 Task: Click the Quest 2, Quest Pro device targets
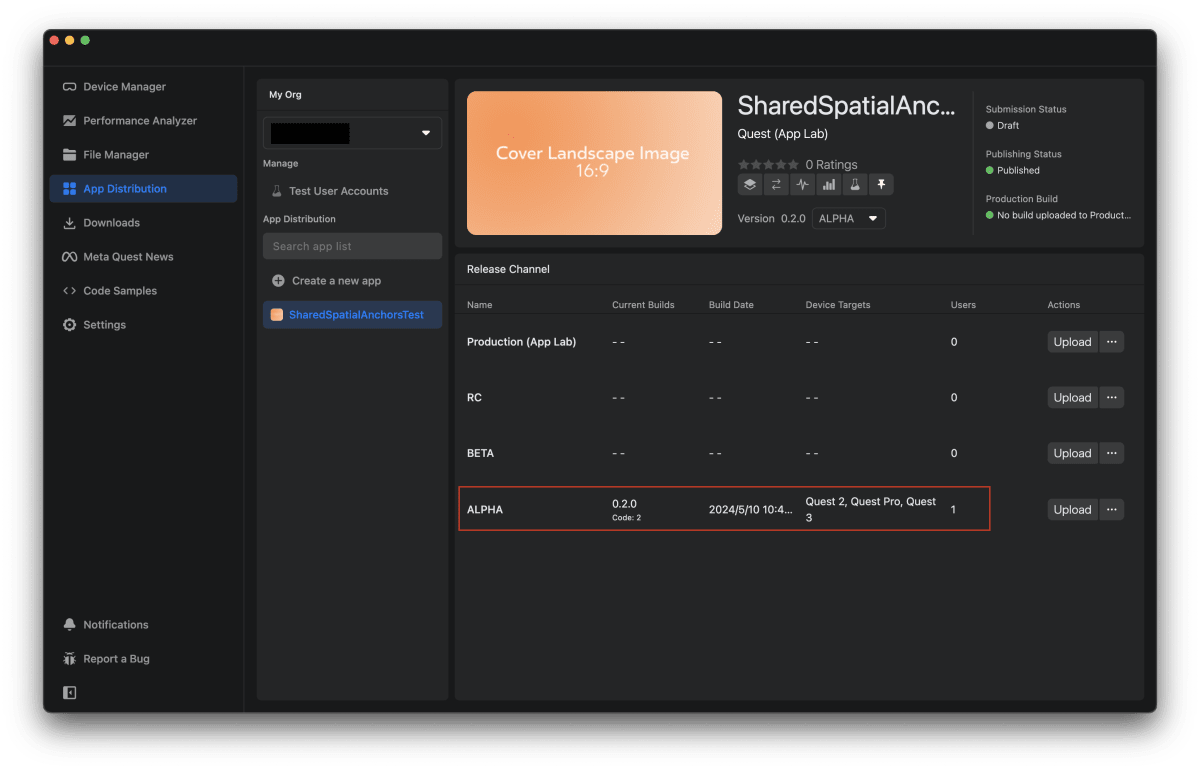(871, 510)
